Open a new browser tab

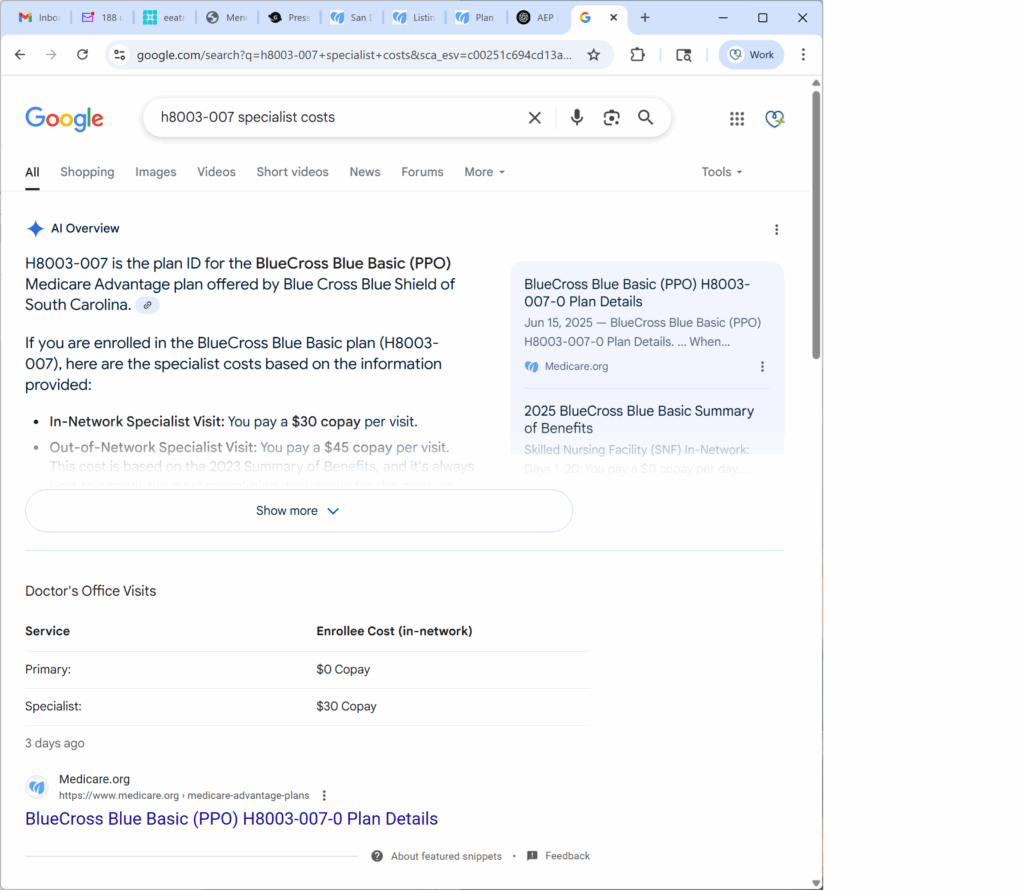[x=645, y=18]
